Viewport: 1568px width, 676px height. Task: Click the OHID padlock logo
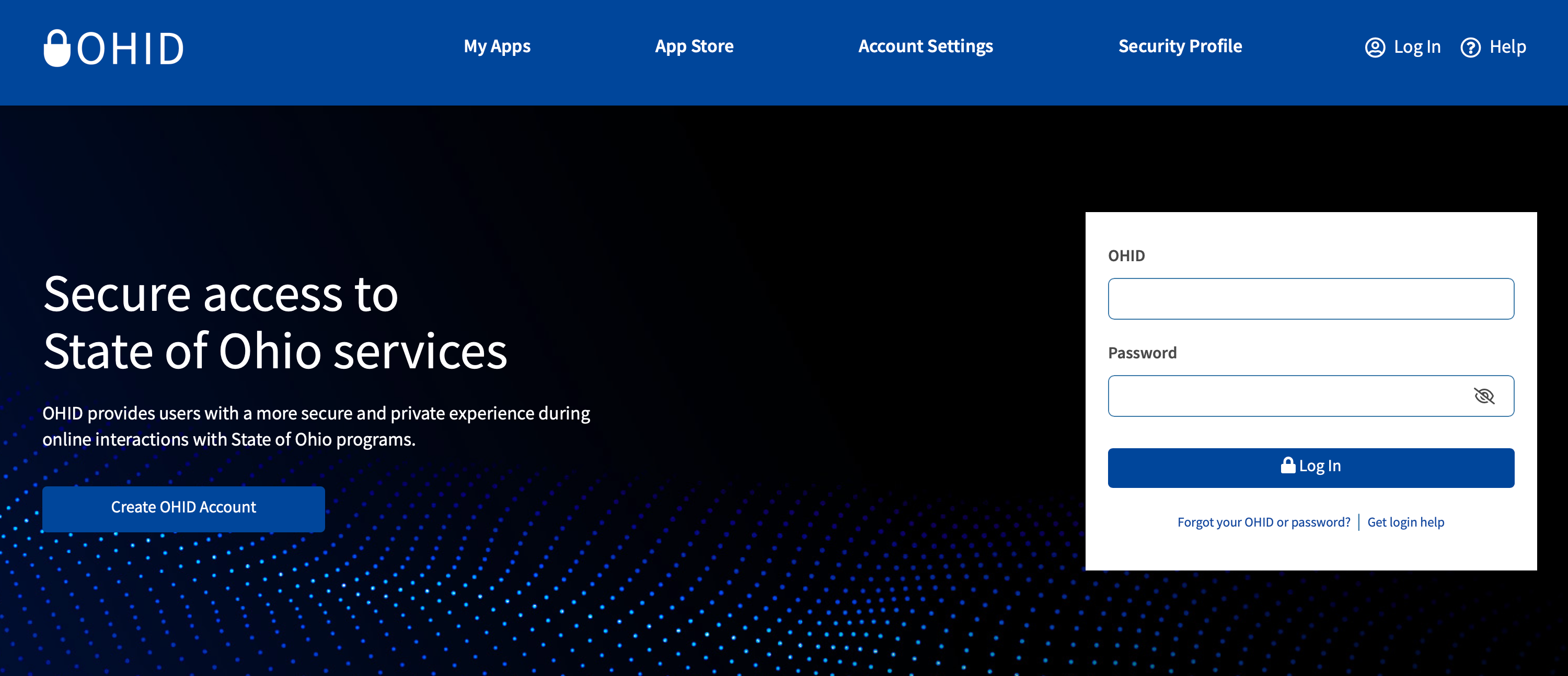pyautogui.click(x=113, y=48)
